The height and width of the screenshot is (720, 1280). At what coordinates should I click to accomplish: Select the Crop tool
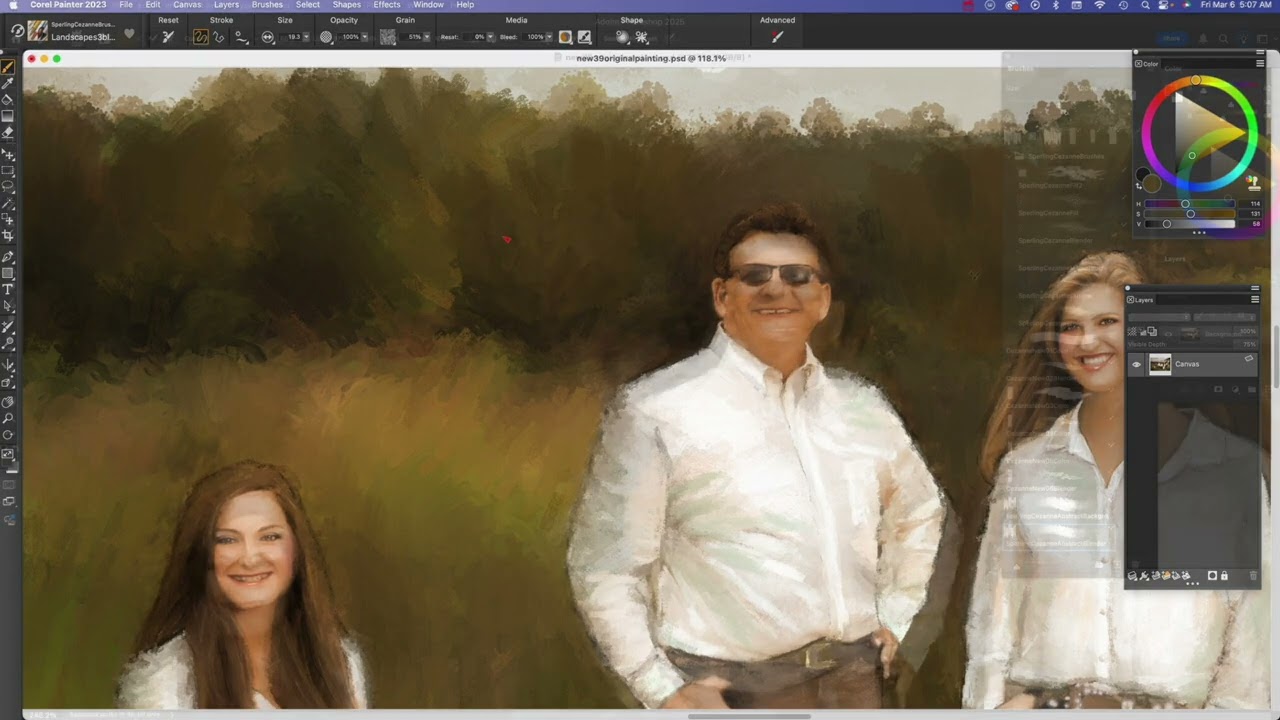click(8, 236)
